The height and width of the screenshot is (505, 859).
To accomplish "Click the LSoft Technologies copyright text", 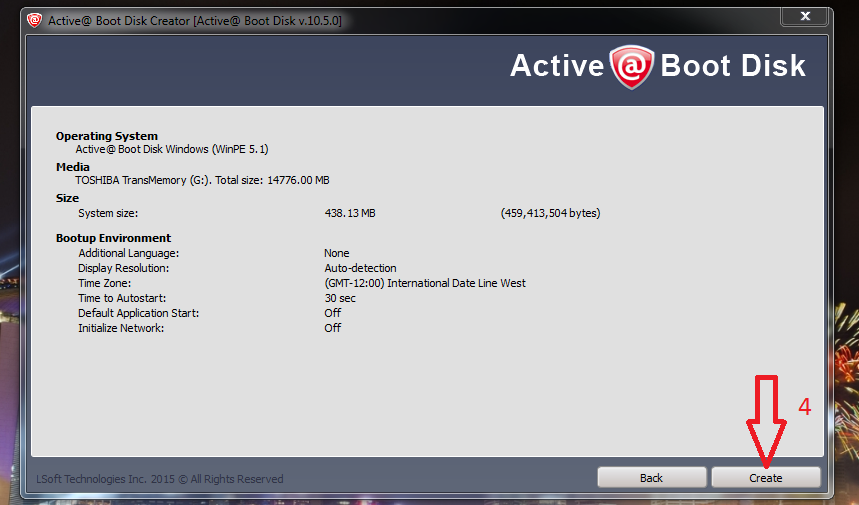I will 160,479.
